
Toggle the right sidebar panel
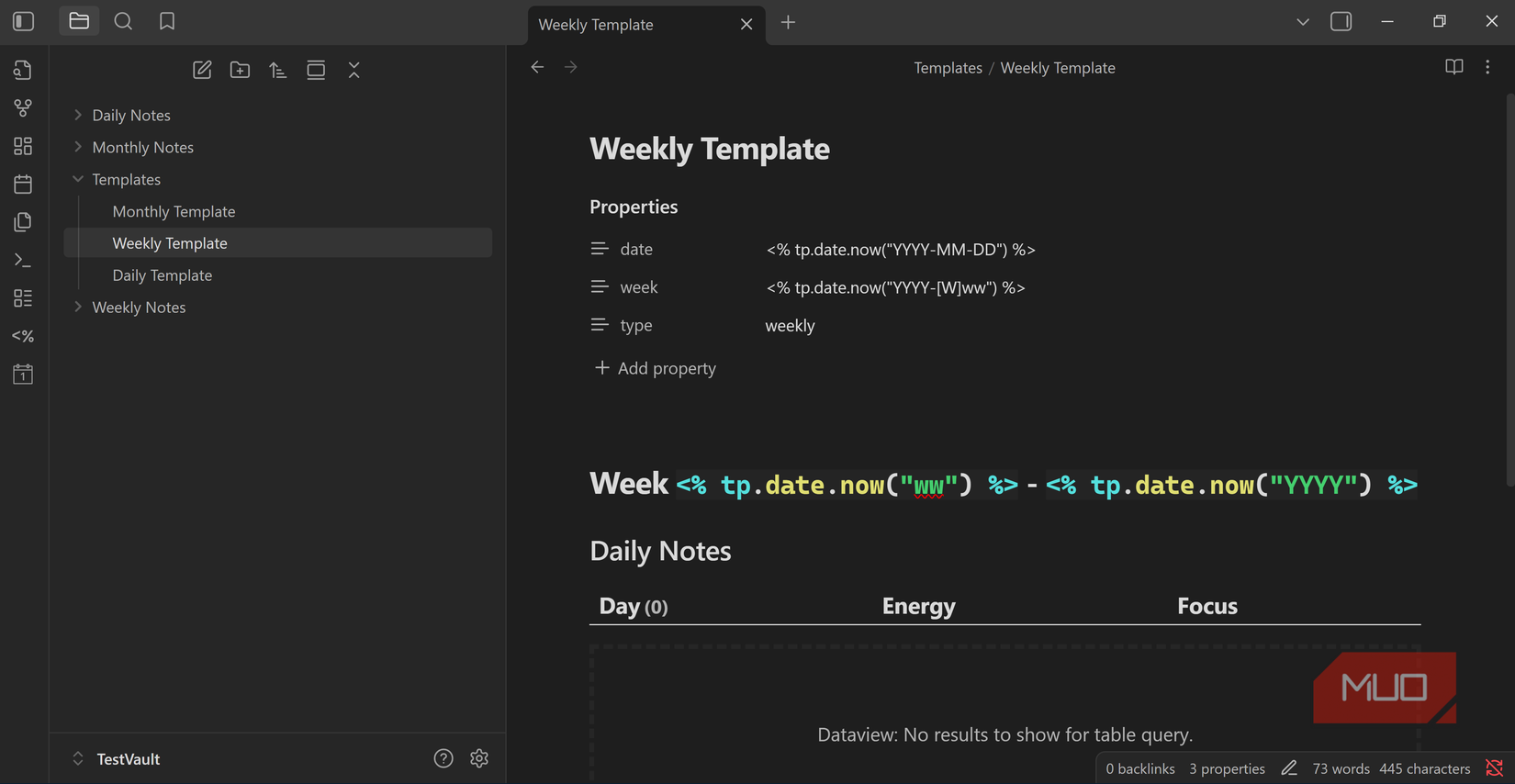[1341, 21]
